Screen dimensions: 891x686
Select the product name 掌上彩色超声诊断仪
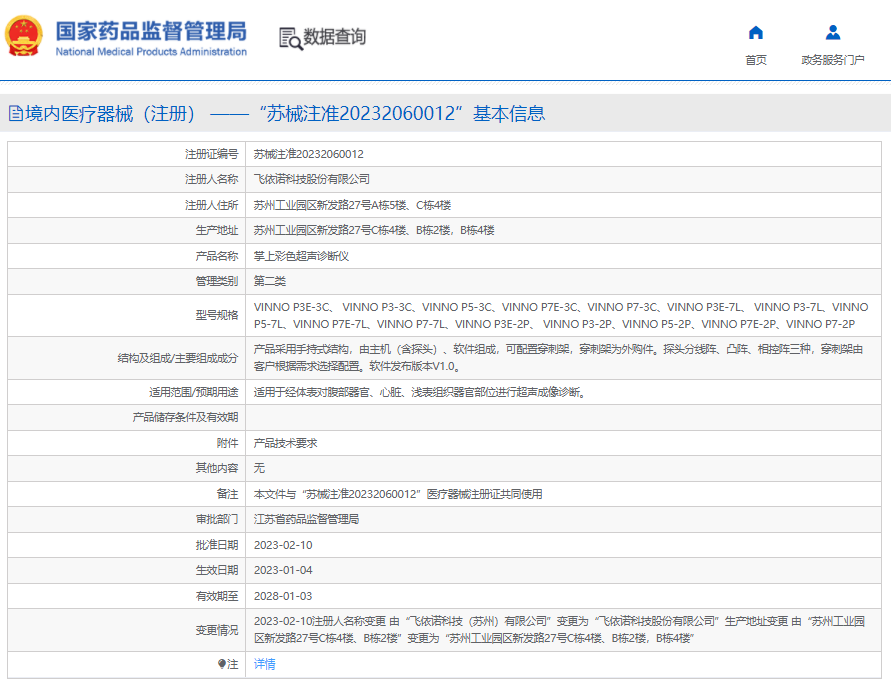pyautogui.click(x=301, y=256)
